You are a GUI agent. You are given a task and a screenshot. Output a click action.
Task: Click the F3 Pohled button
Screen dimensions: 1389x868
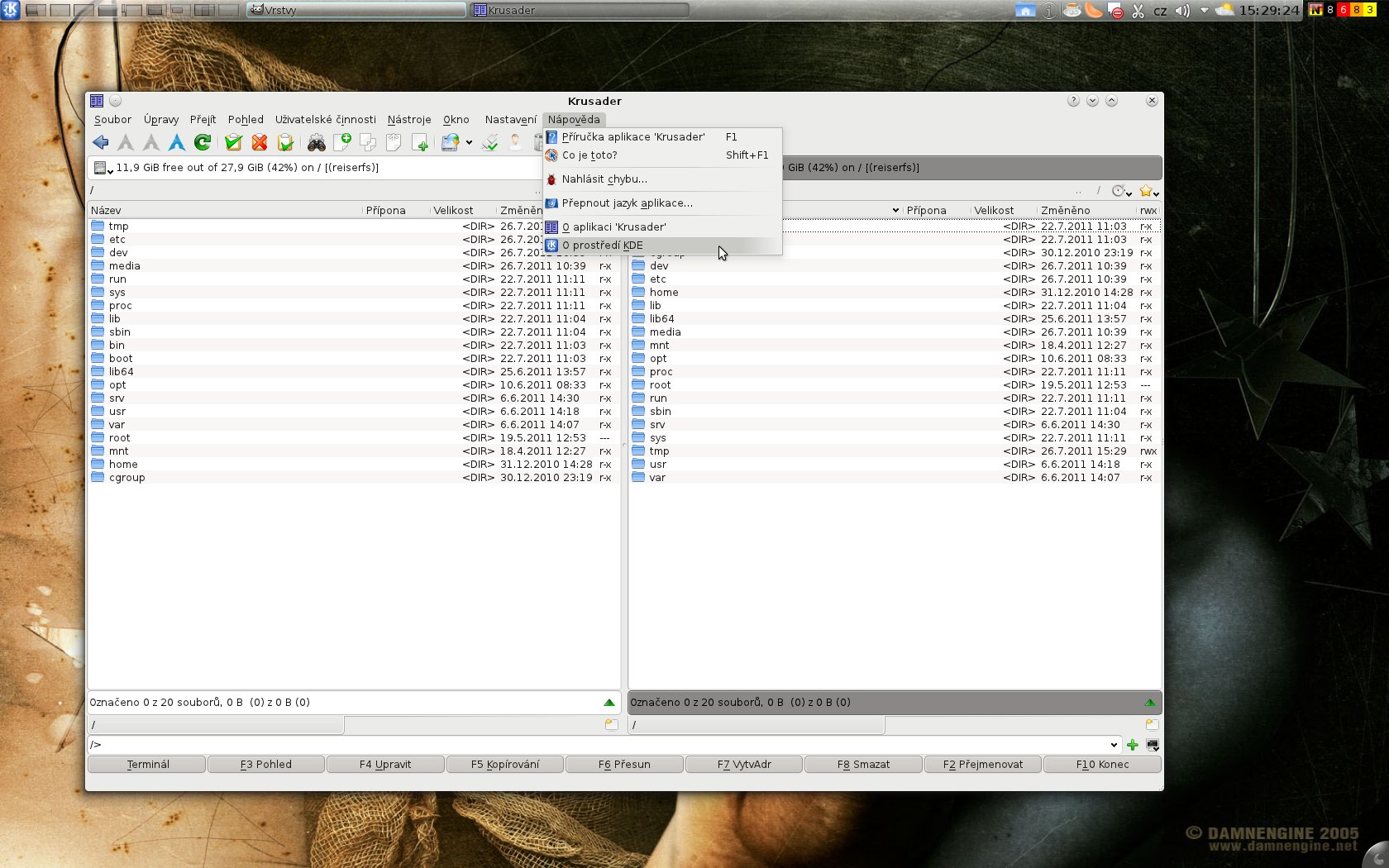(x=266, y=765)
